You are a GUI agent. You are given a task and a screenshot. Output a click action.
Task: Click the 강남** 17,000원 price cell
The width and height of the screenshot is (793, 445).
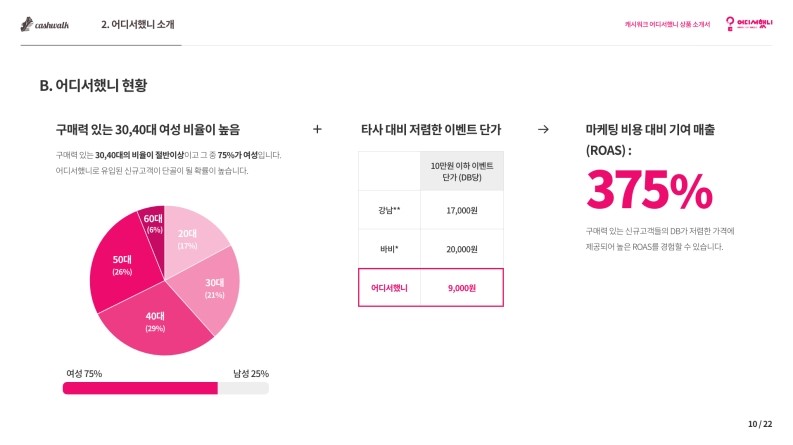click(462, 210)
